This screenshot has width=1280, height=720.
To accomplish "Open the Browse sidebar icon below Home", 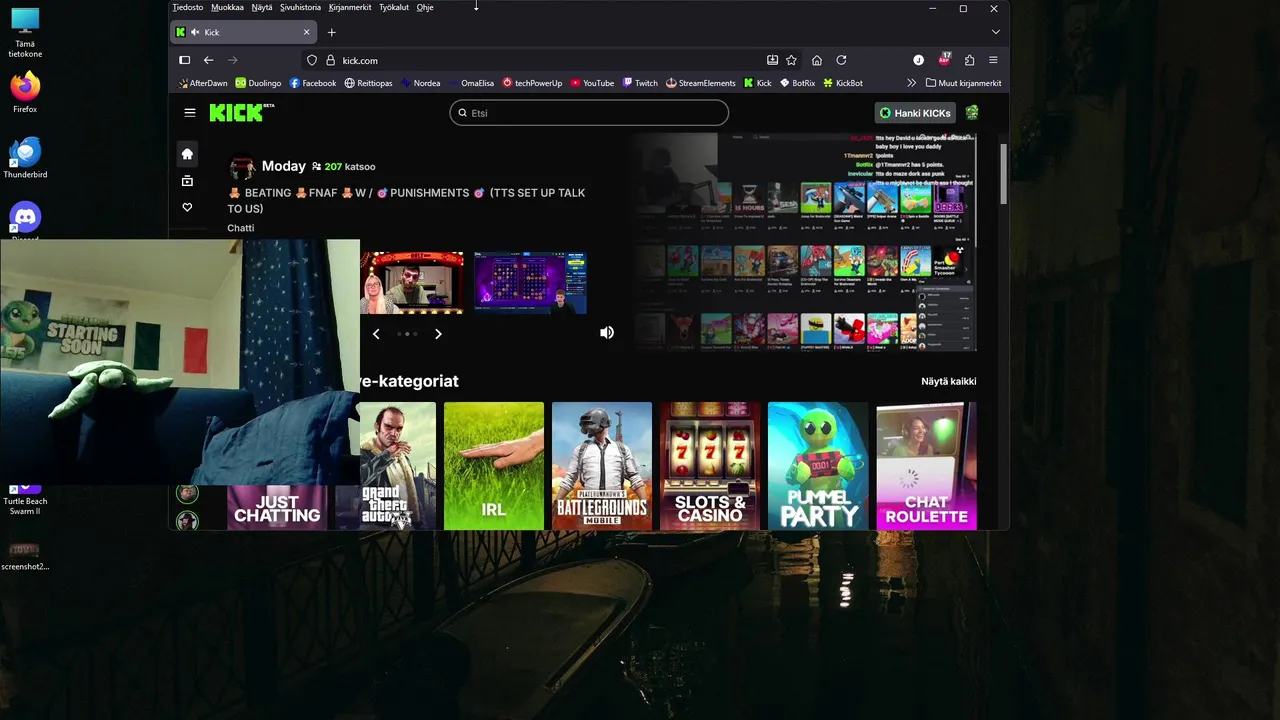I will [187, 181].
